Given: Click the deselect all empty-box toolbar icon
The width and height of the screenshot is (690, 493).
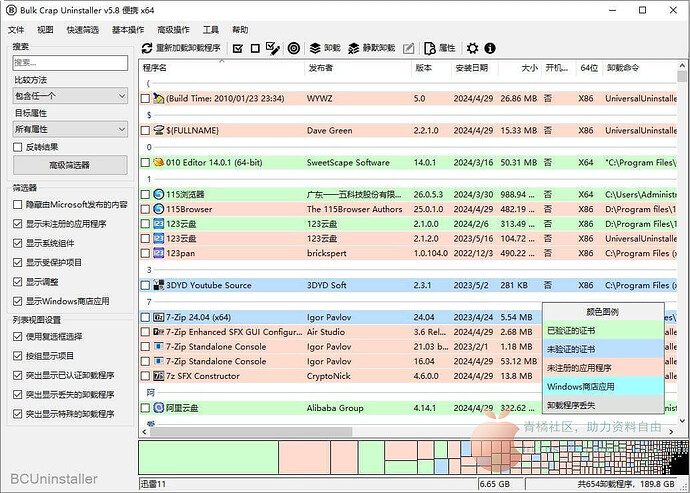Looking at the screenshot, I should click(x=255, y=48).
